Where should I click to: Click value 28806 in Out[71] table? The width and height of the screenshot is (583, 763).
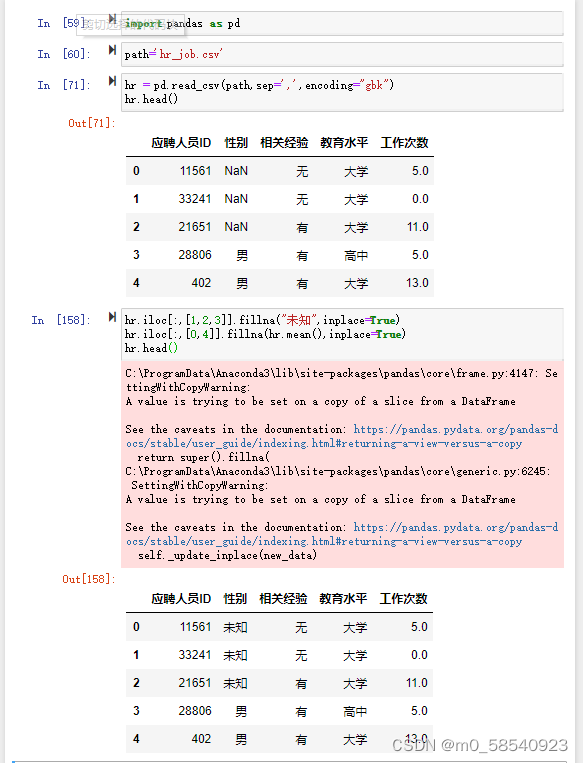[195, 255]
